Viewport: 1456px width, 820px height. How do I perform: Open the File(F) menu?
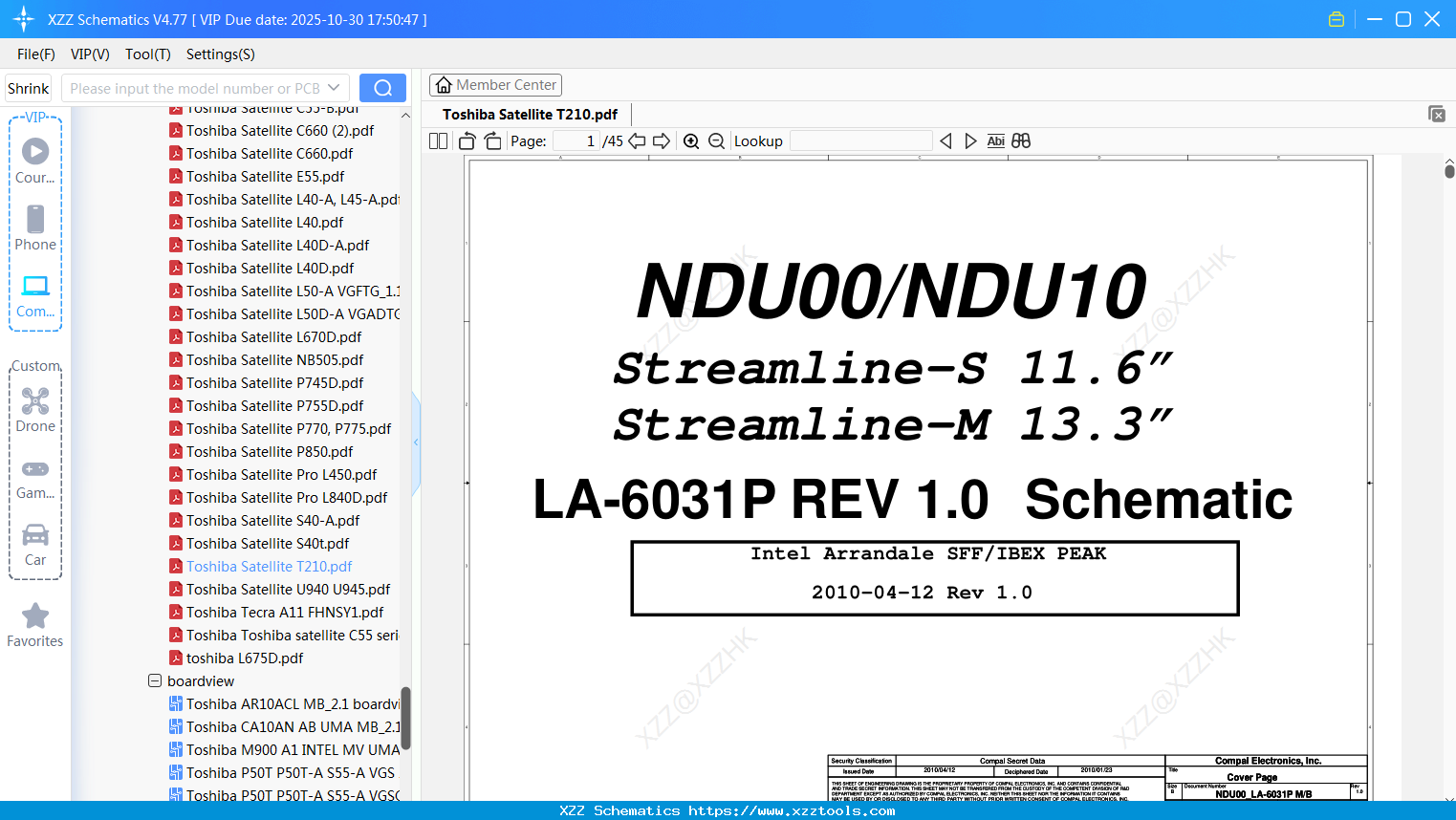(36, 54)
